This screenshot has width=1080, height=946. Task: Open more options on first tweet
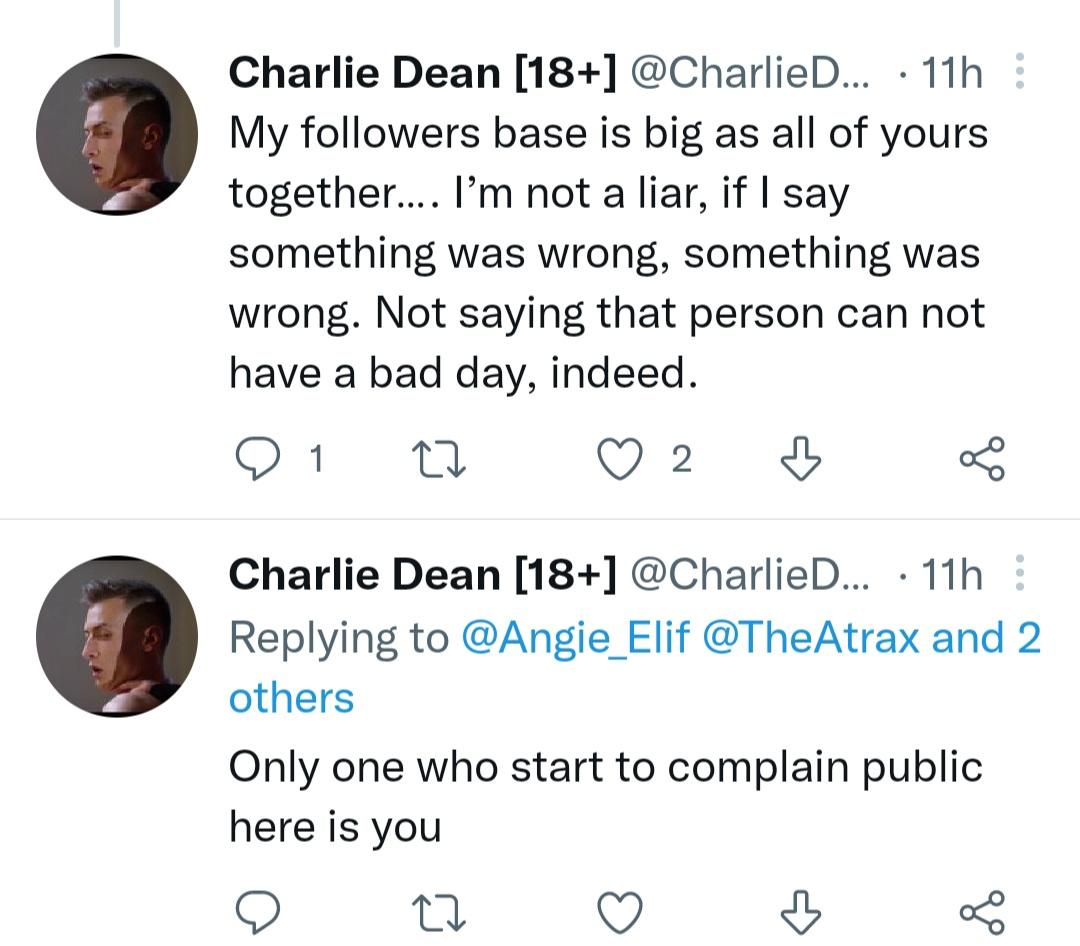(1019, 73)
